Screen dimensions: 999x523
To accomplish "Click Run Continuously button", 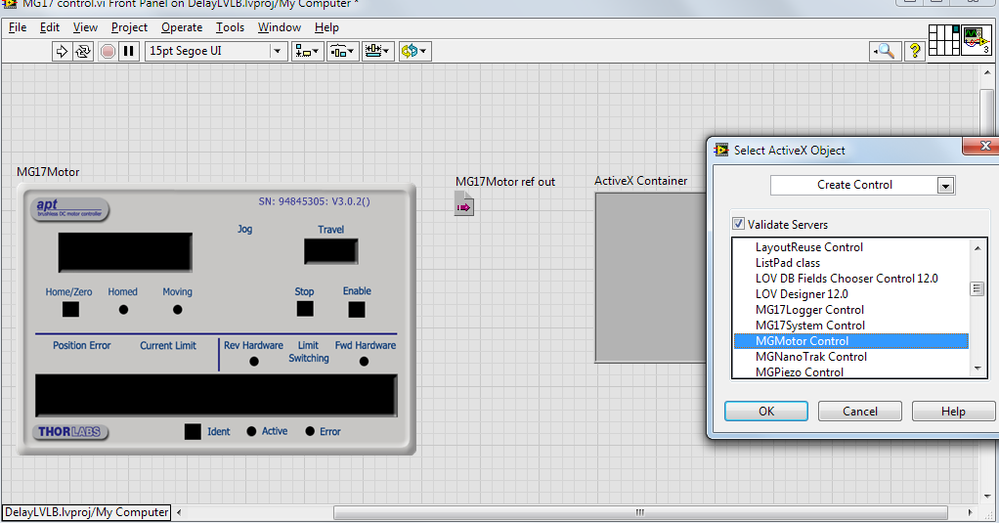I will (x=83, y=51).
